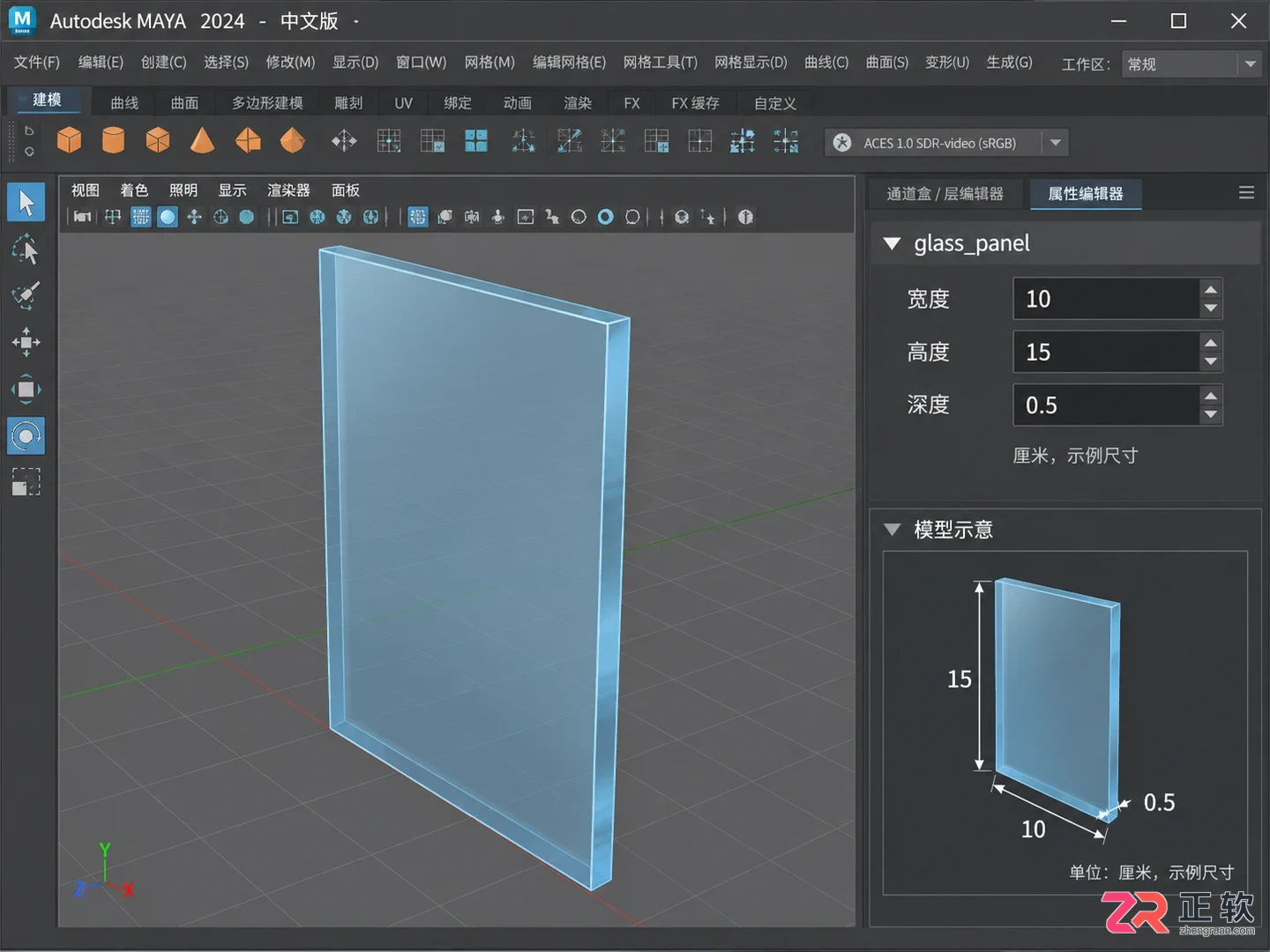The width and height of the screenshot is (1270, 952).
Task: Switch to 通道盒 / 层编辑器 tab
Action: click(945, 194)
